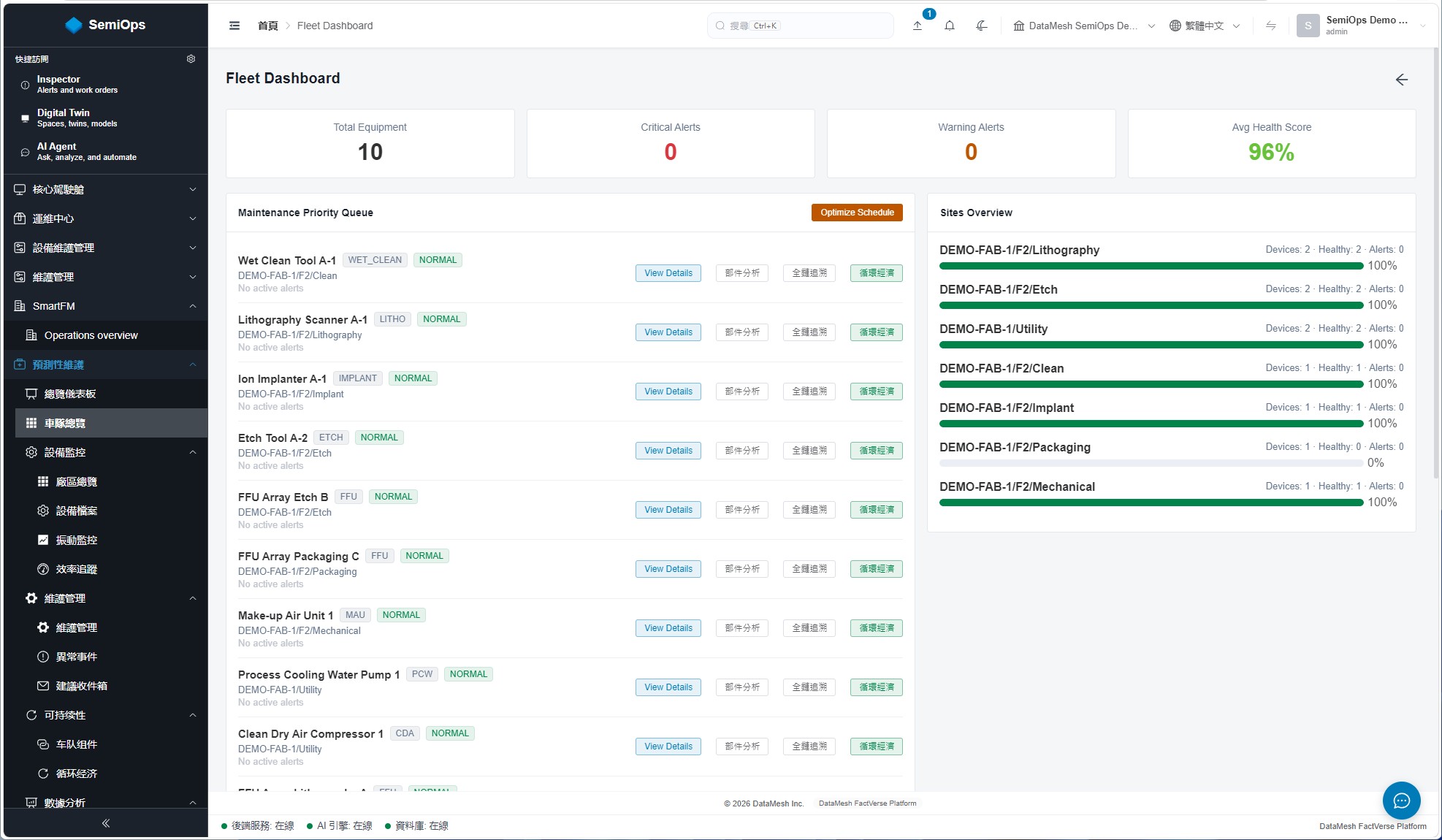The image size is (1442, 840).
Task: Collapse sidebar with double chevron icon
Action: pyautogui.click(x=106, y=823)
